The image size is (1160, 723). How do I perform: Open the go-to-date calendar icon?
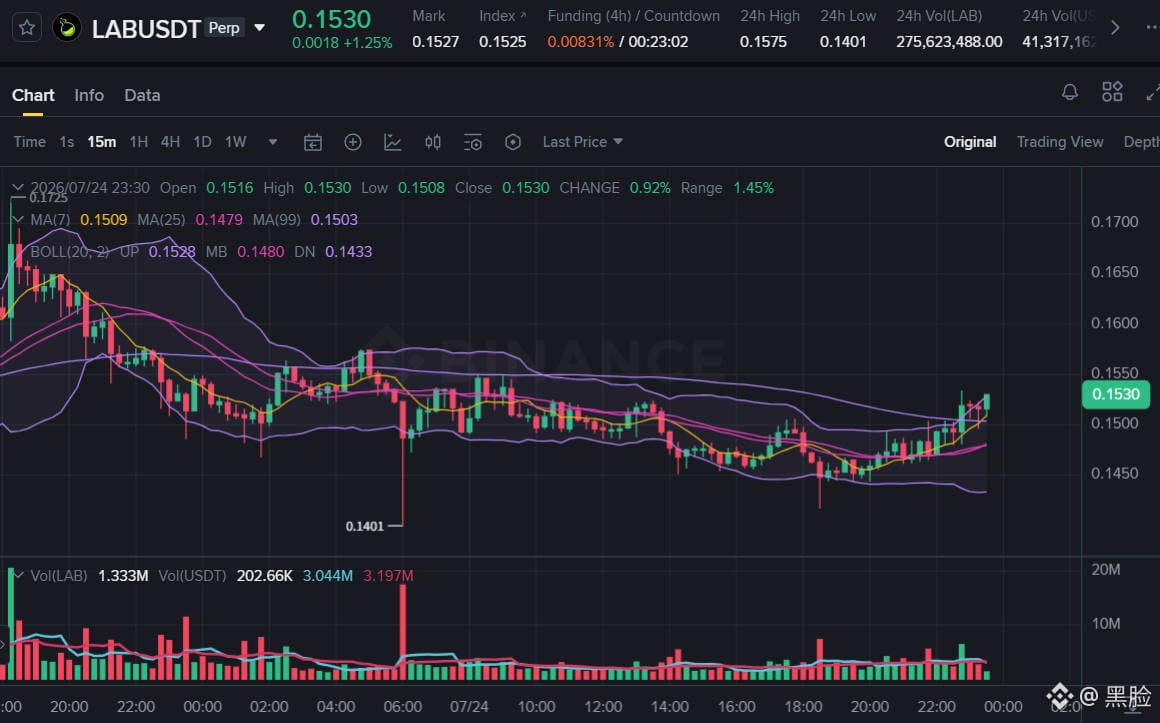click(313, 142)
